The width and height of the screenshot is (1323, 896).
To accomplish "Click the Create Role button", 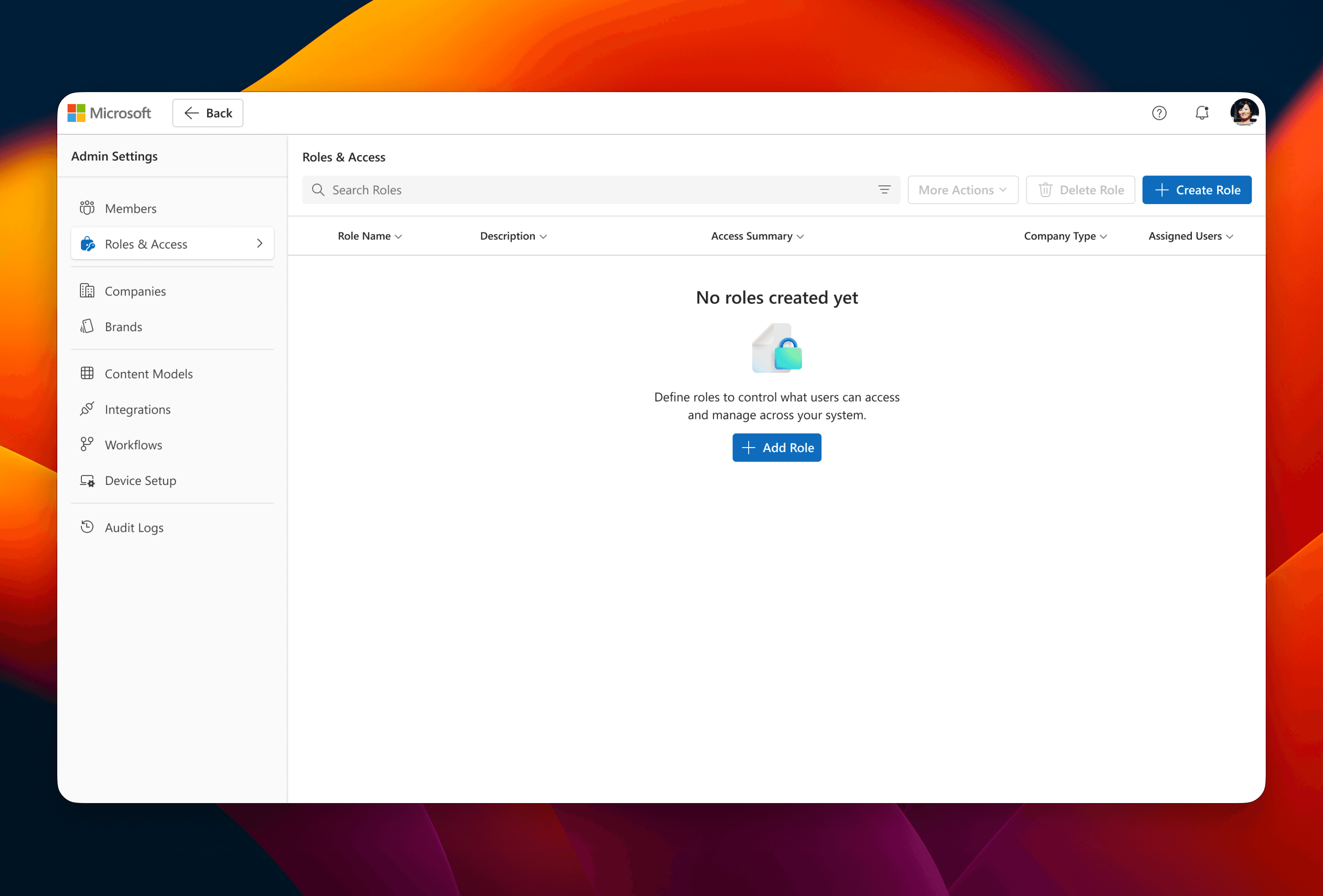I will tap(1196, 190).
